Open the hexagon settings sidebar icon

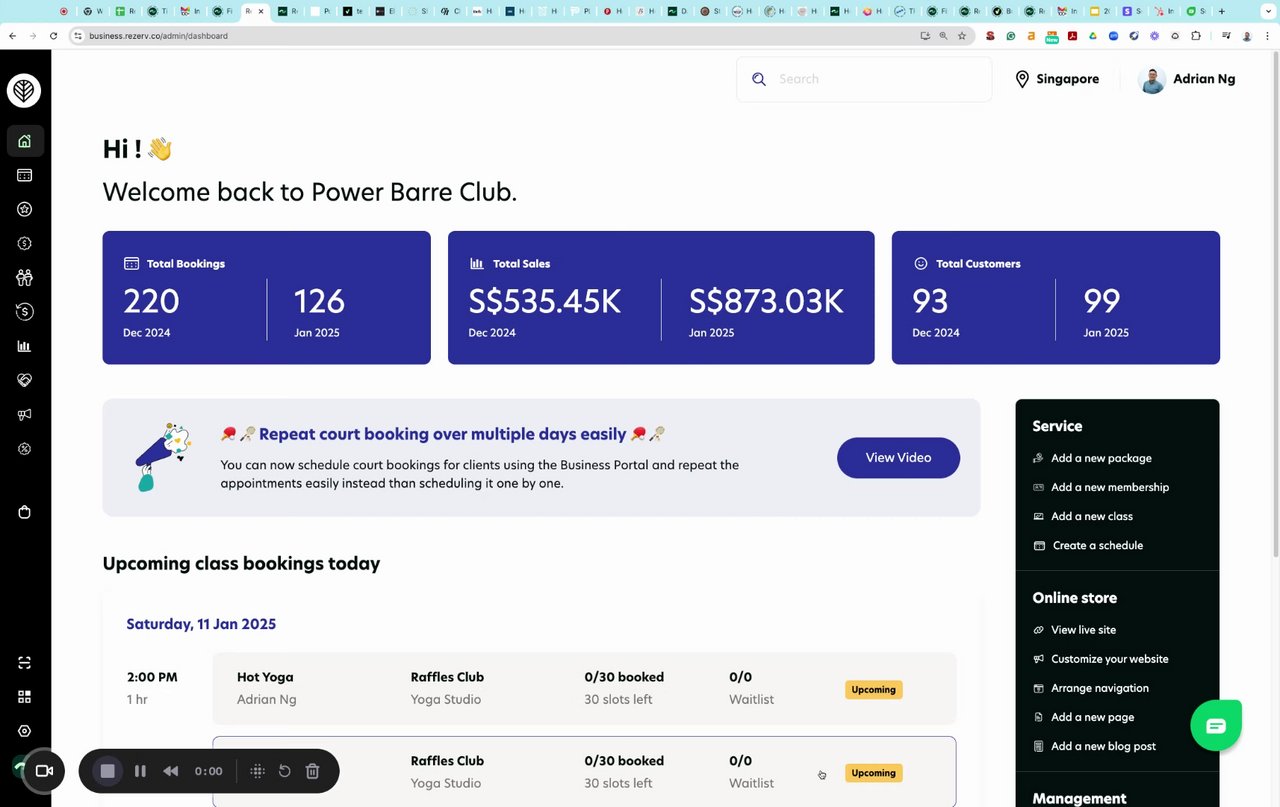(x=25, y=731)
